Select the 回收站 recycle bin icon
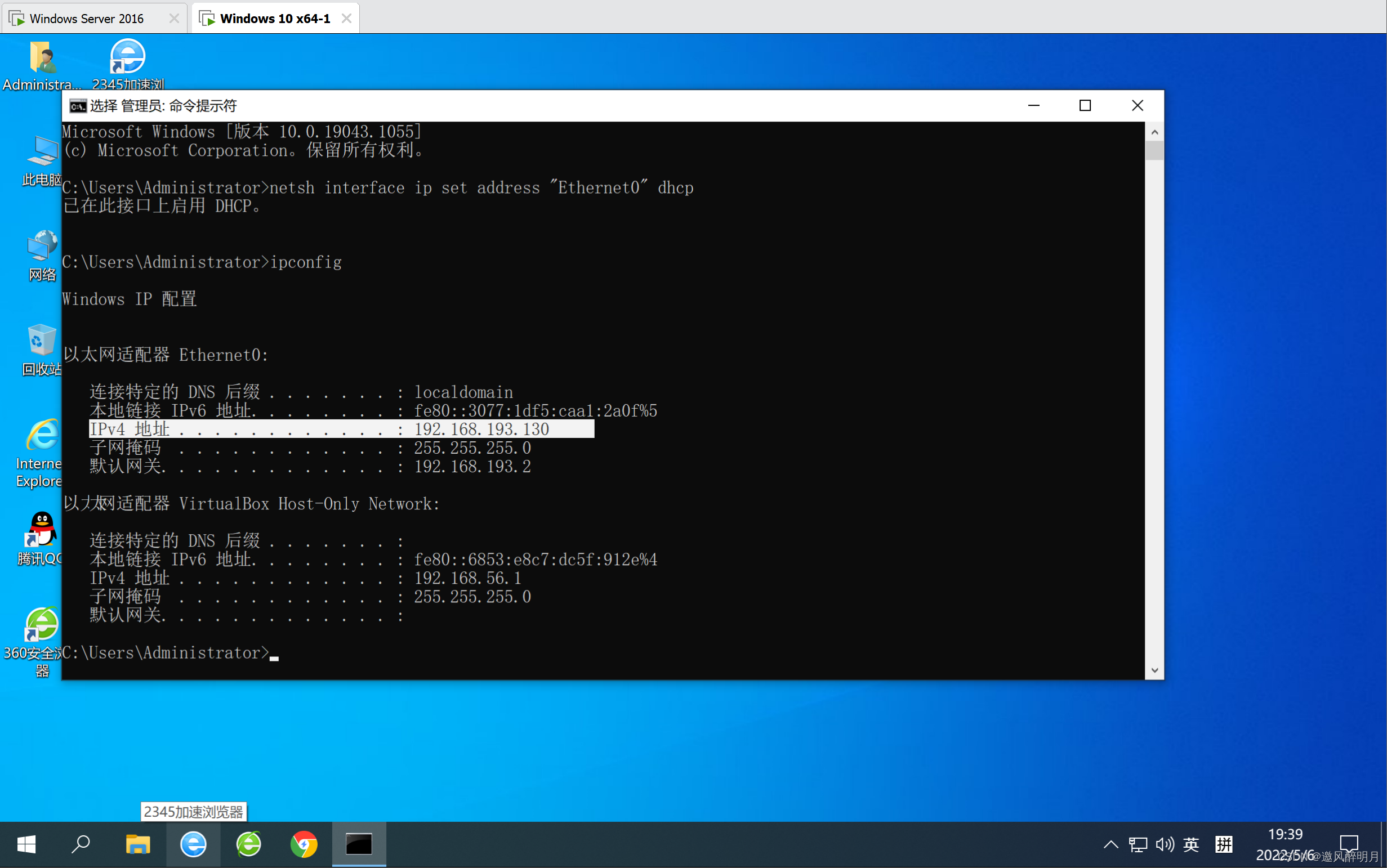The height and width of the screenshot is (868, 1387). coord(41,350)
